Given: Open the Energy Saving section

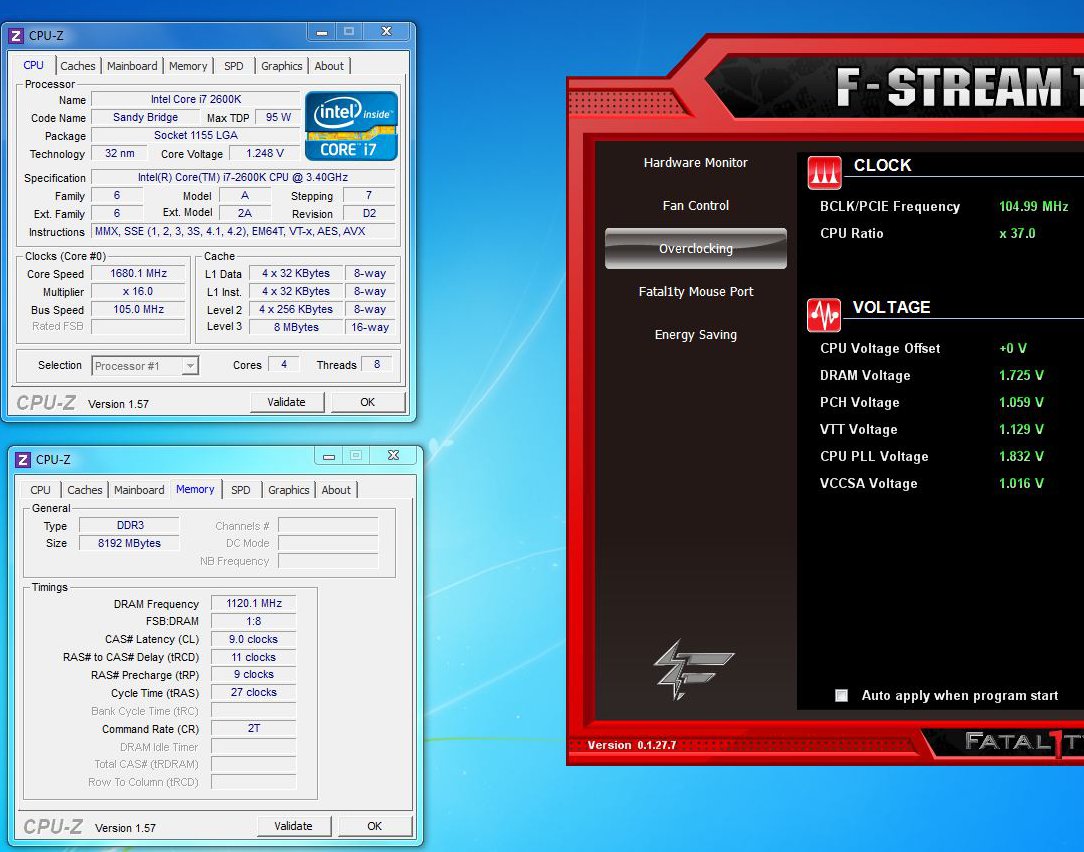Looking at the screenshot, I should (695, 335).
